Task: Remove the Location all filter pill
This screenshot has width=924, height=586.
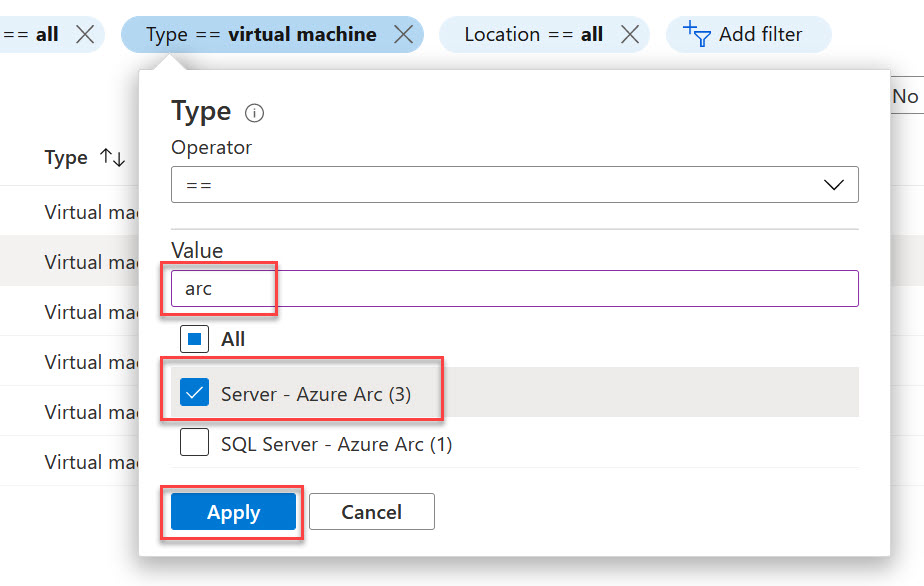Action: coord(630,33)
